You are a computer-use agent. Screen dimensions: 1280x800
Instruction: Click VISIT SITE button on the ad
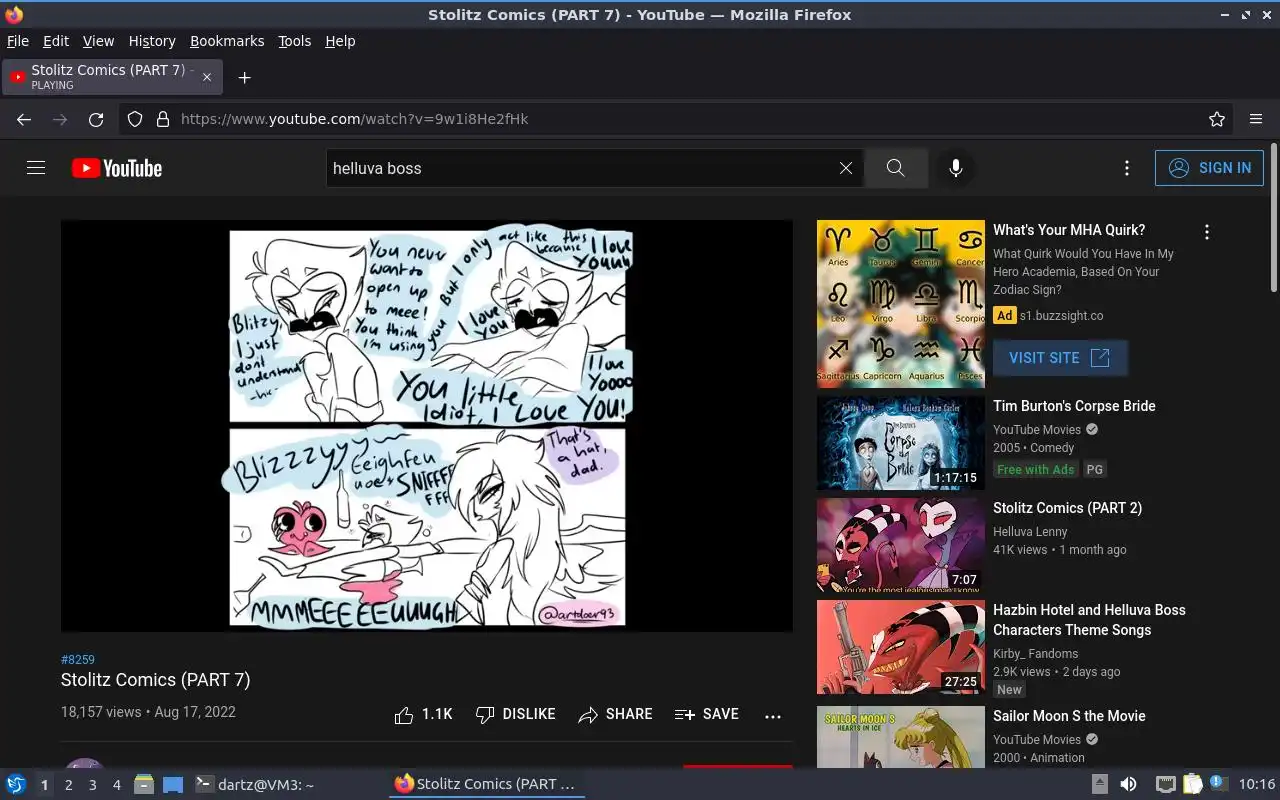tap(1060, 358)
